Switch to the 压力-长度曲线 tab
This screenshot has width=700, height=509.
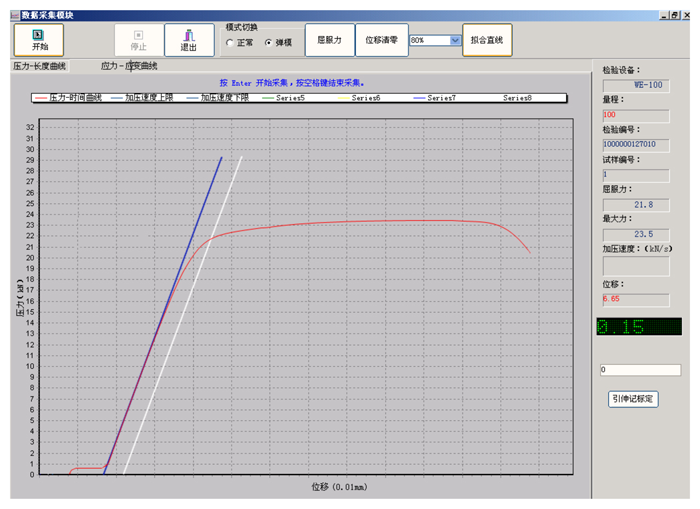pos(39,66)
